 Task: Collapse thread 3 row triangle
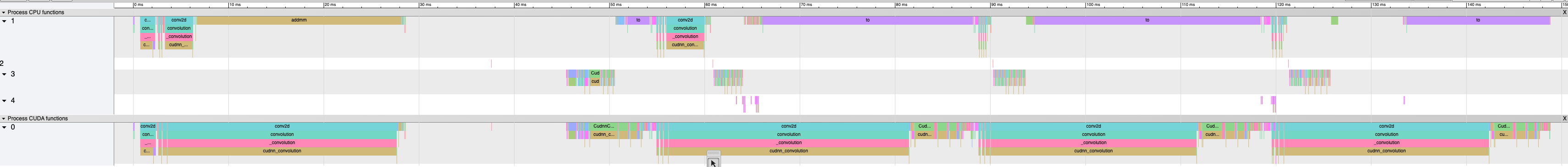coord(4,74)
